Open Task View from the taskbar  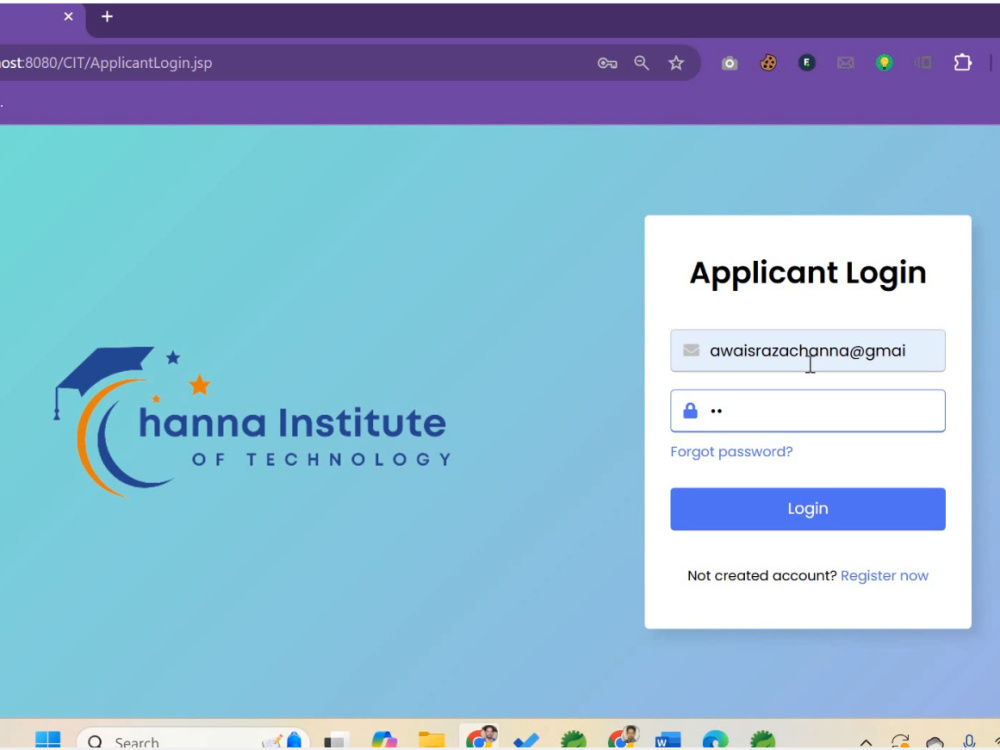point(335,741)
